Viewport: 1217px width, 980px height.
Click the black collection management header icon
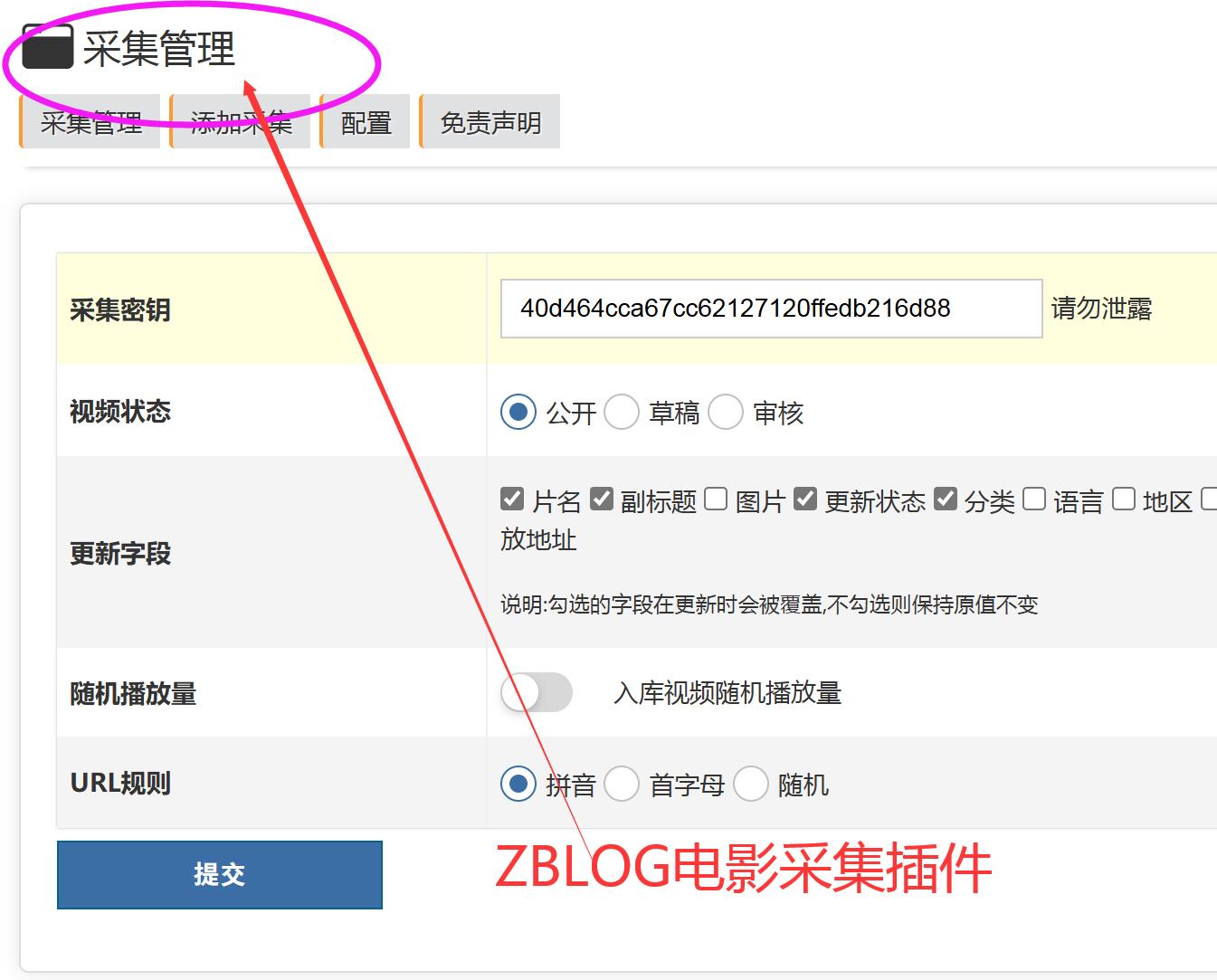(47, 47)
